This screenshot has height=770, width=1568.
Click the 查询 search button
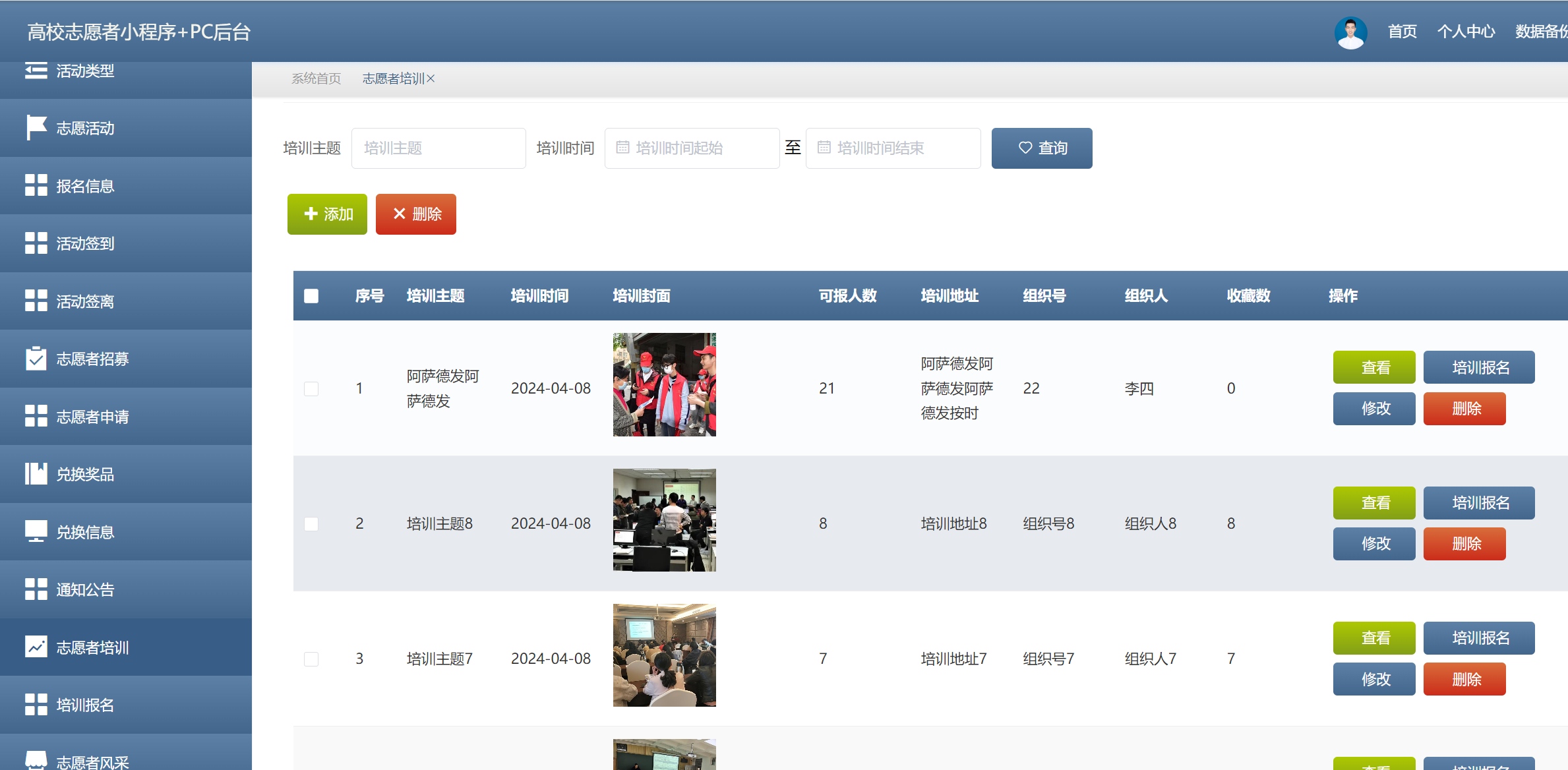(1042, 148)
